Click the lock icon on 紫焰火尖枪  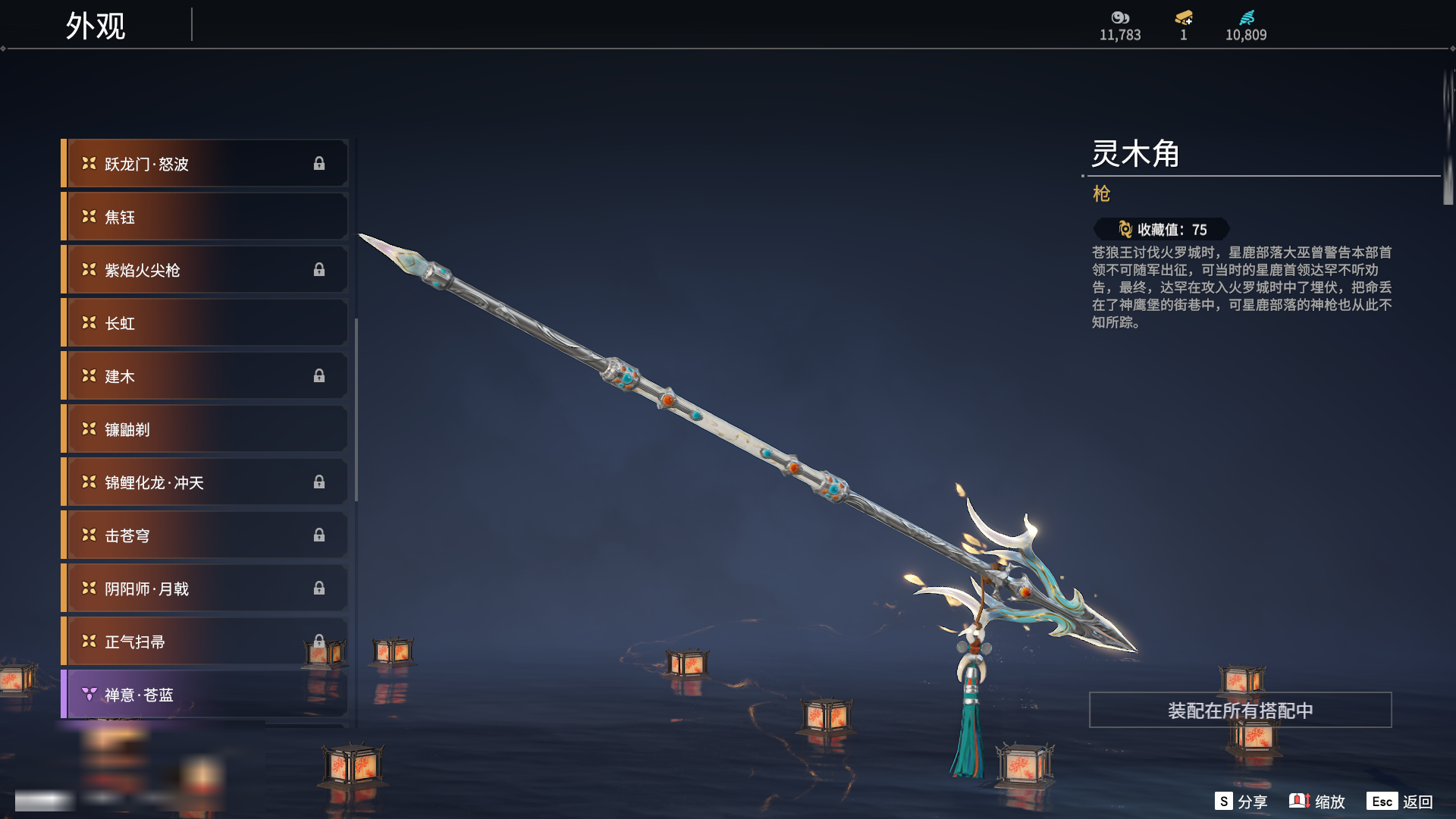click(319, 270)
